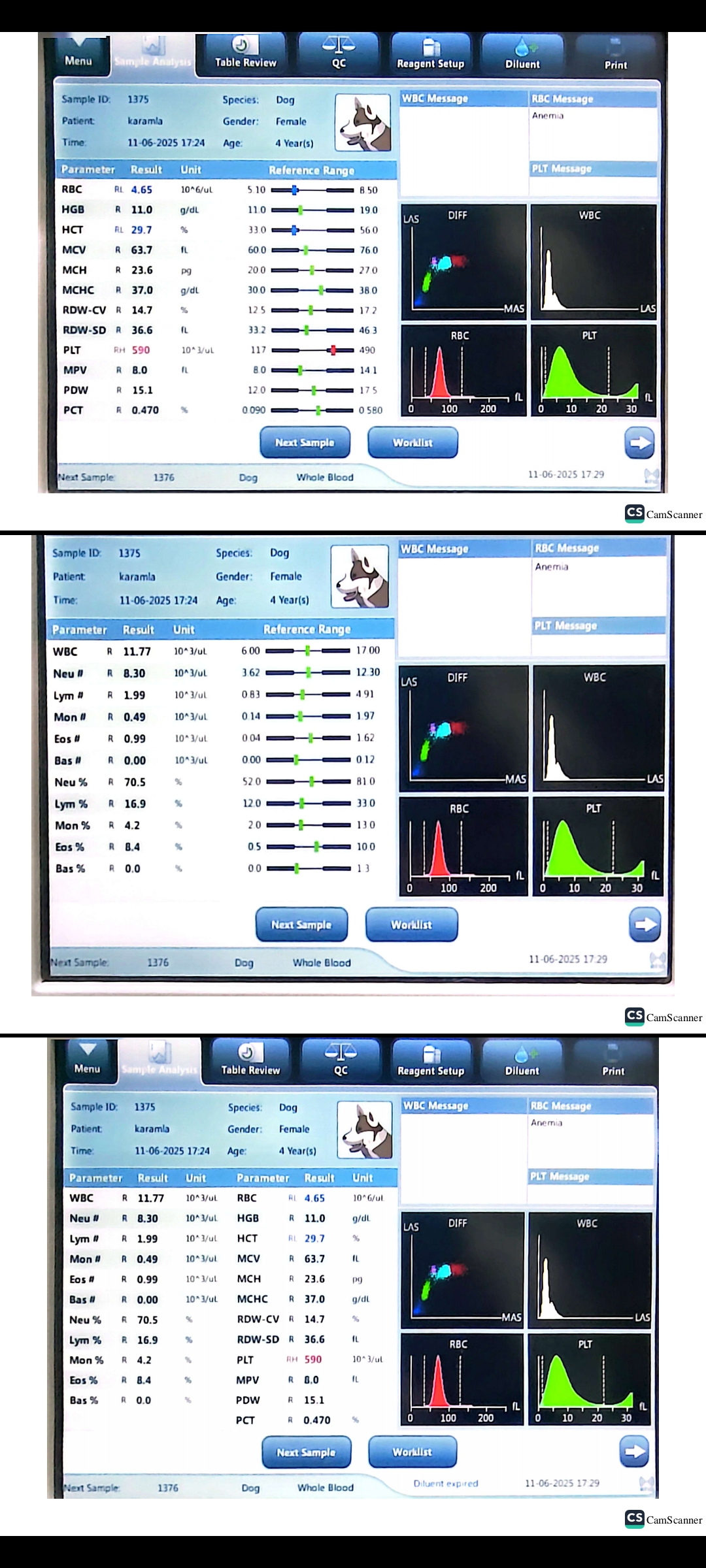Image resolution: width=706 pixels, height=1568 pixels.
Task: Open the Table Review tab in the bottom screen
Action: 250,1060
